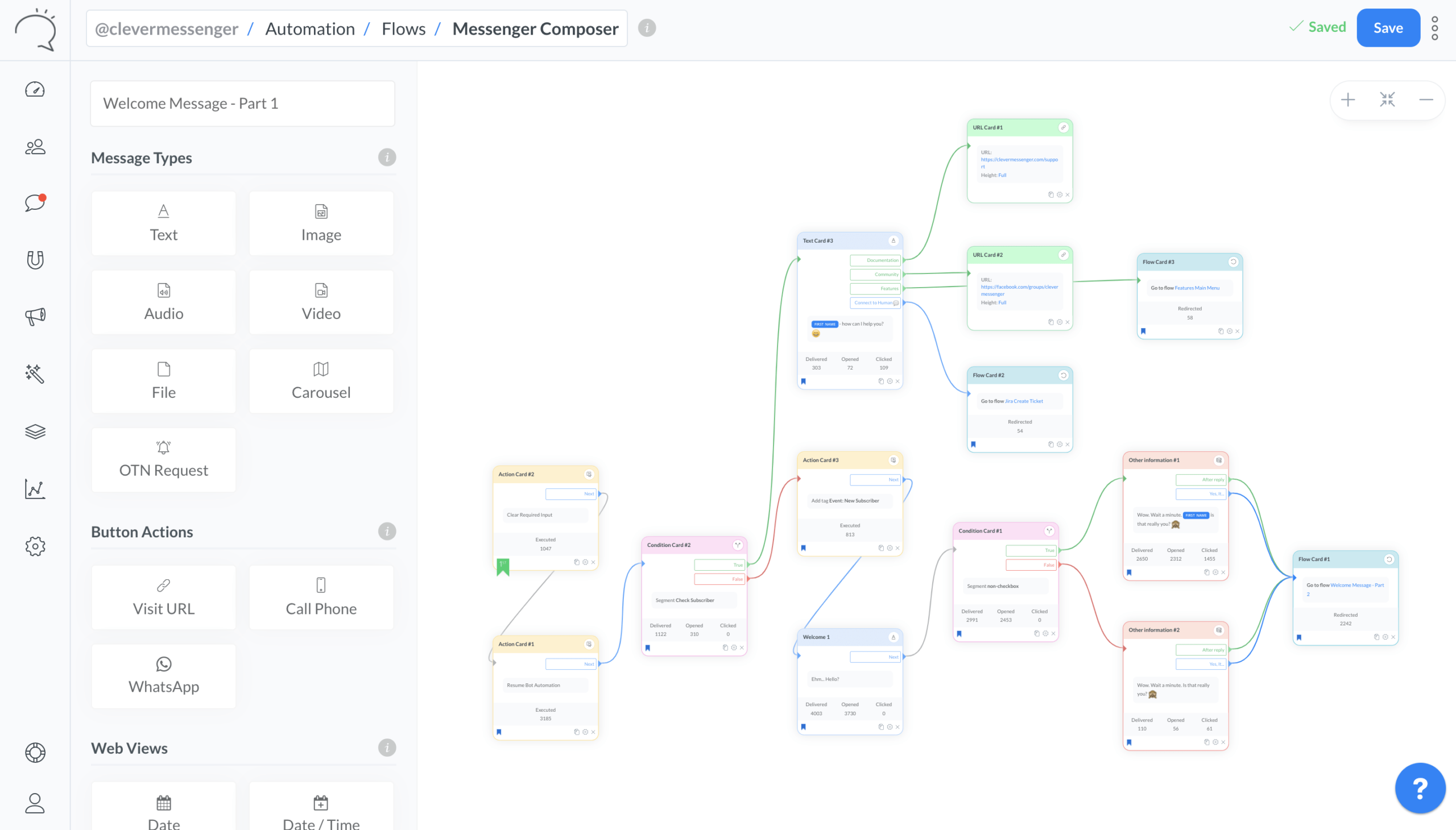Open the lifebuoy support sidebar icon
1456x830 pixels.
point(35,753)
